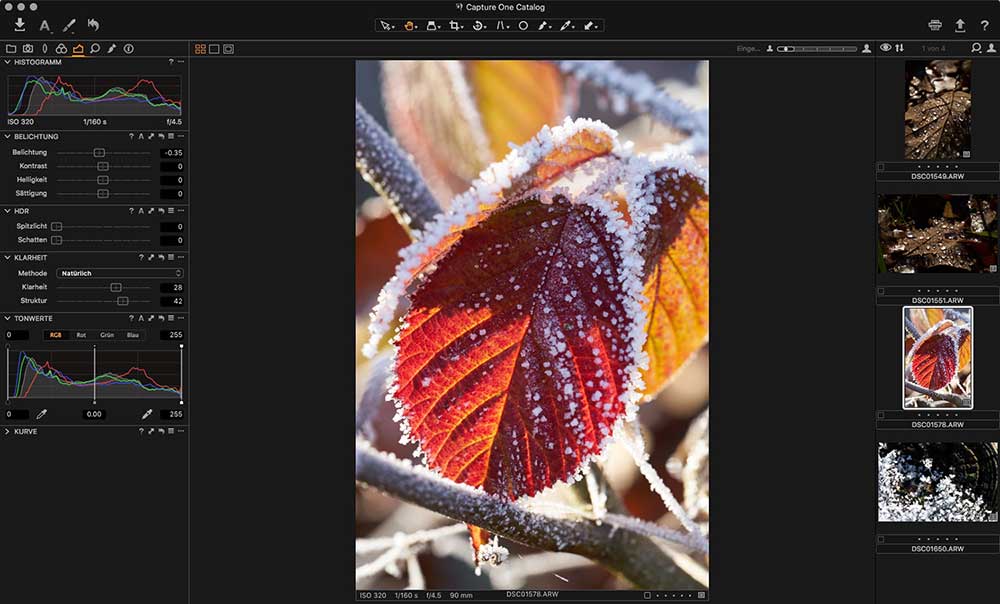Select the Crop tool
This screenshot has height=604, width=1000.
click(x=455, y=26)
